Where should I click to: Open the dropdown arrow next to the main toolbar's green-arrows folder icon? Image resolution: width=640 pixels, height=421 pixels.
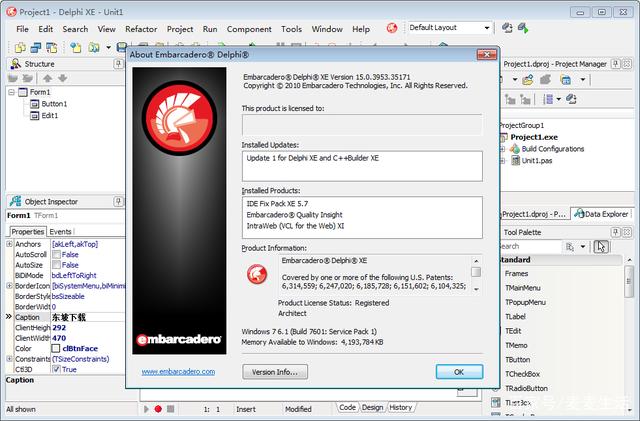pyautogui.click(x=108, y=48)
